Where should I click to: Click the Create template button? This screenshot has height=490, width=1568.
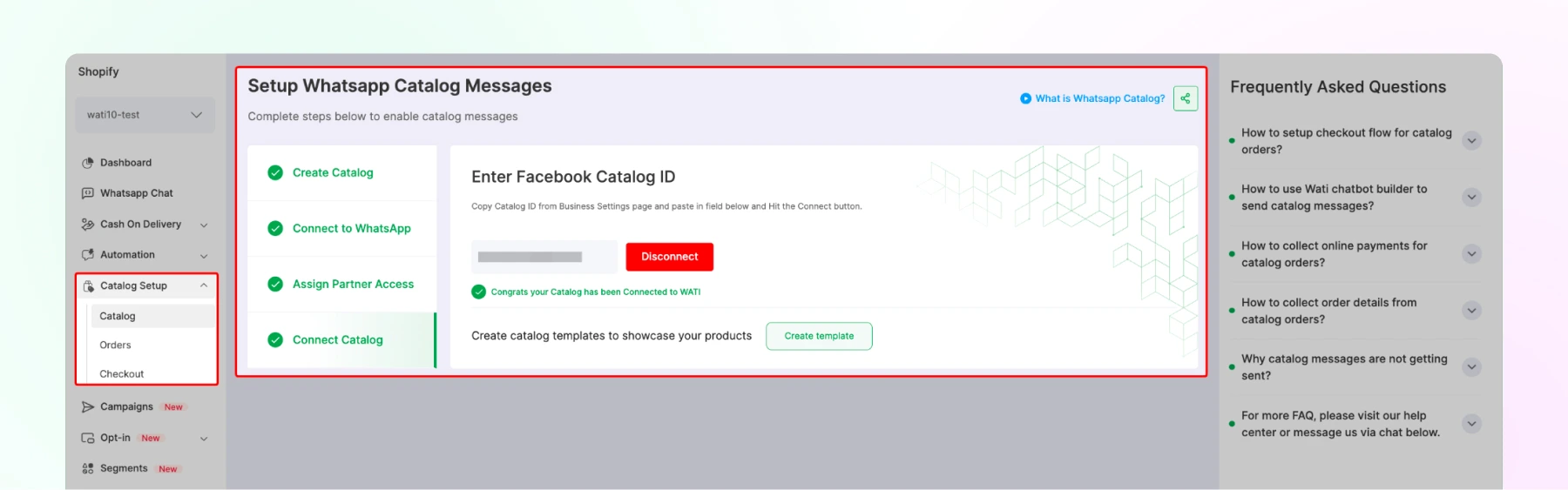[x=819, y=336]
